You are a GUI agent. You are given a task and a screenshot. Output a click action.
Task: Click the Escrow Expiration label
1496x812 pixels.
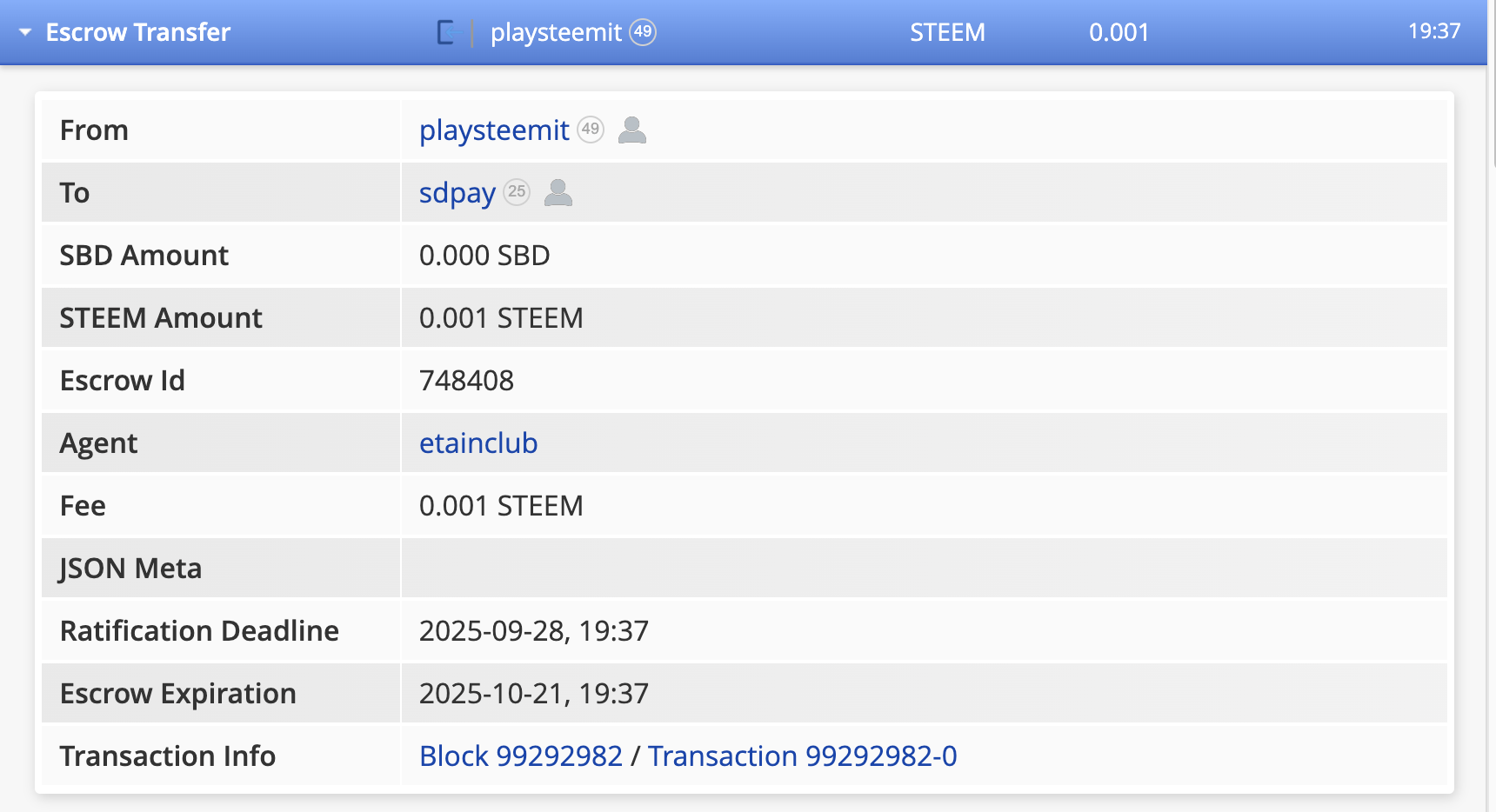tap(178, 694)
